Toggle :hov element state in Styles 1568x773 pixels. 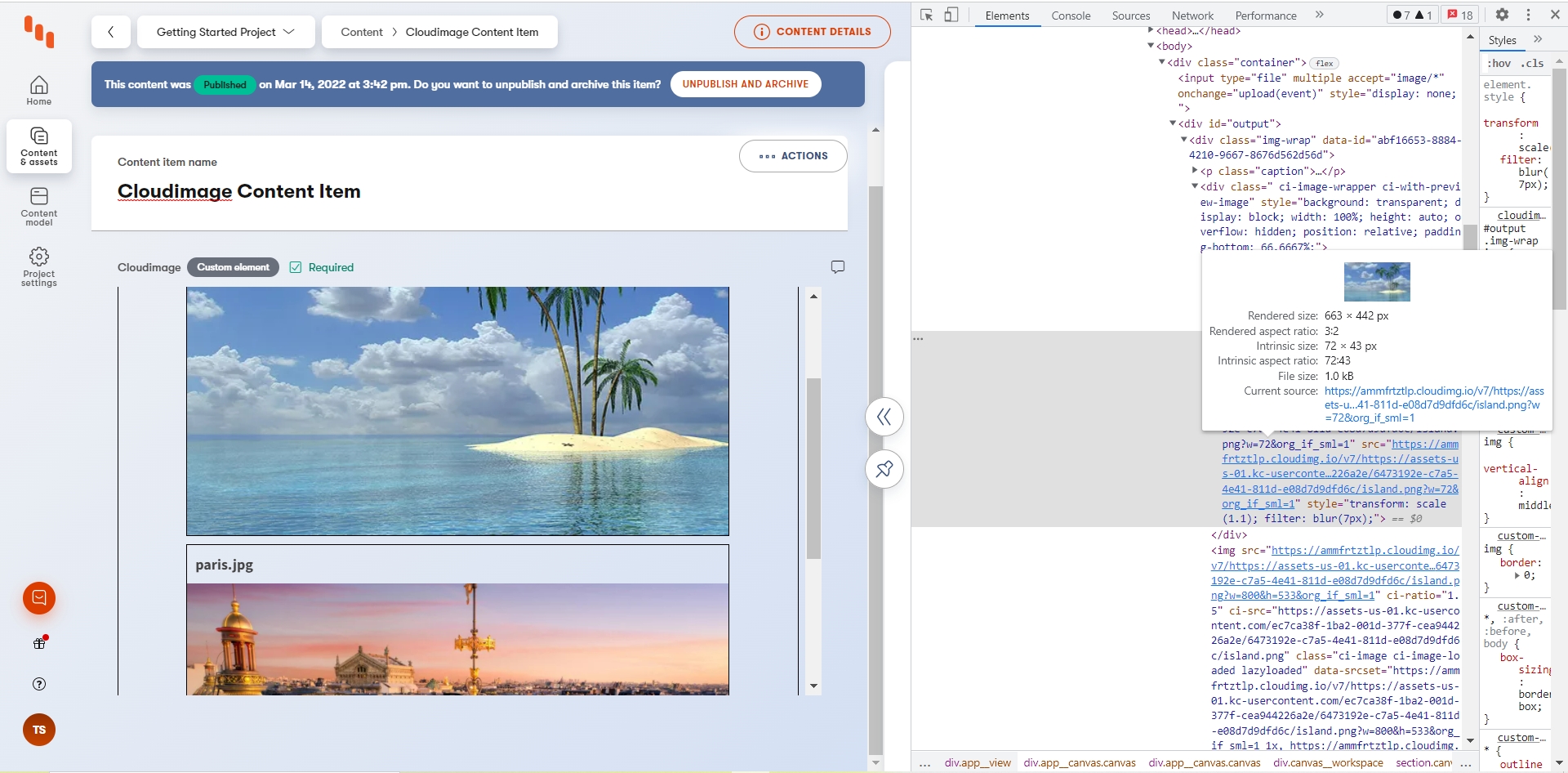tap(1499, 63)
